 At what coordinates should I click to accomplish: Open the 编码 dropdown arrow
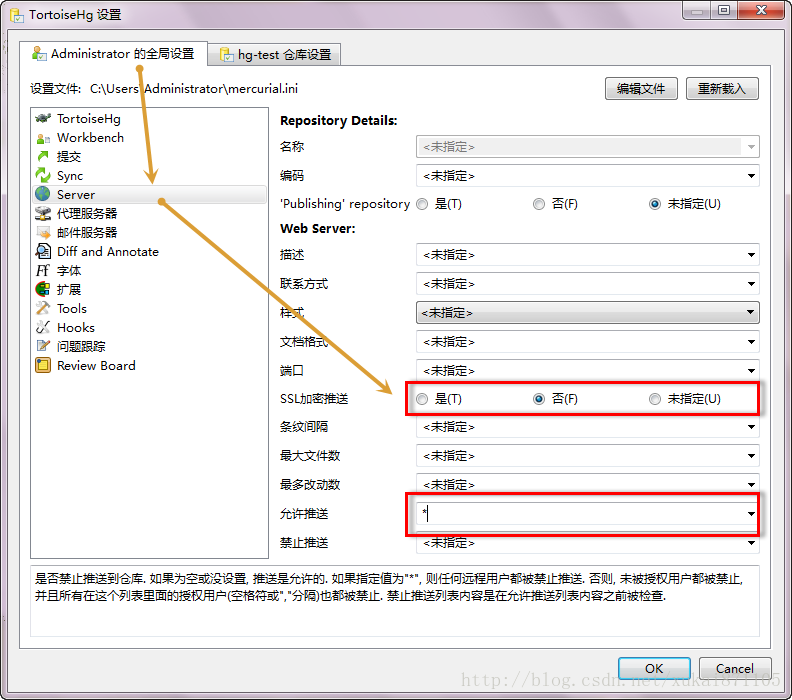751,176
